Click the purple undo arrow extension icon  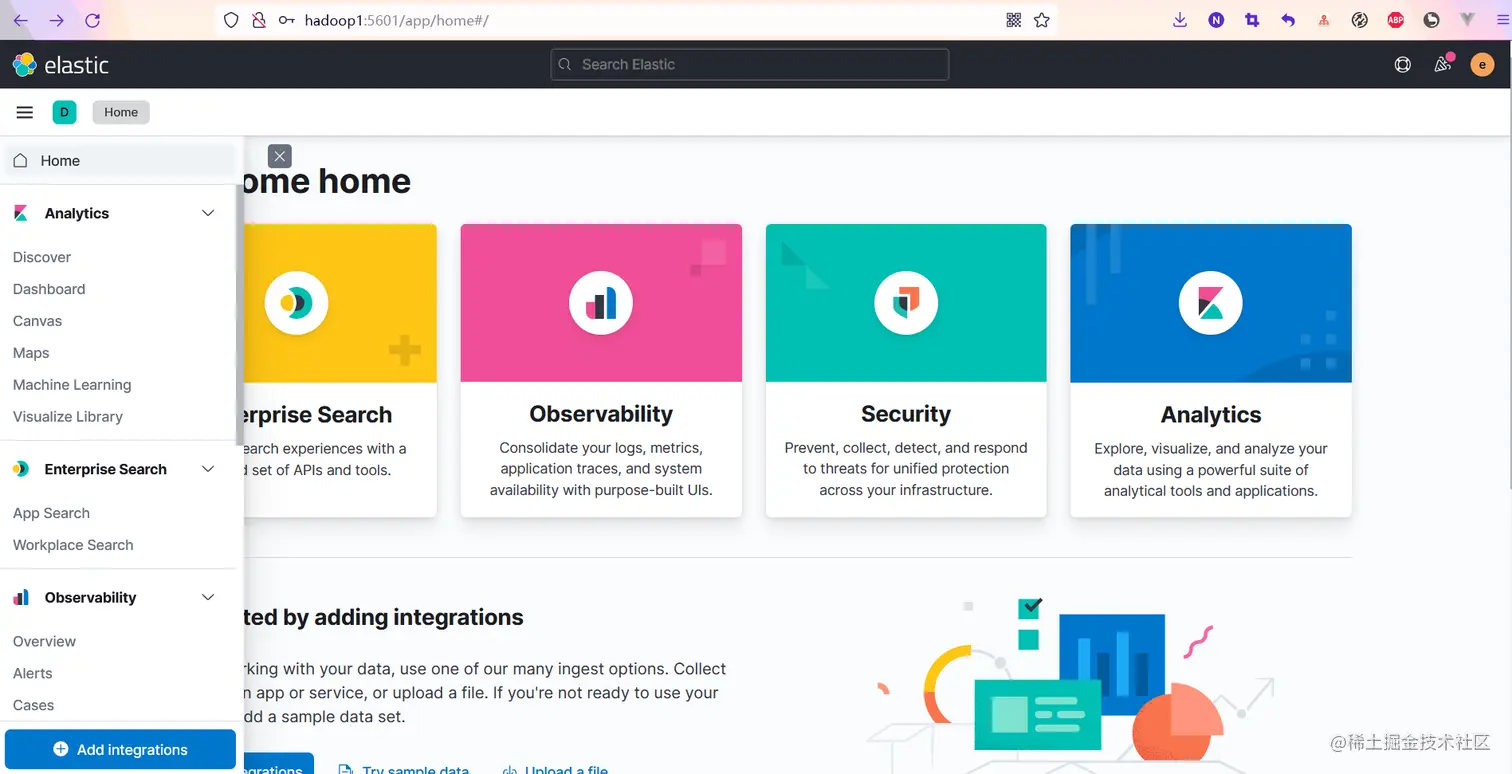click(1288, 20)
